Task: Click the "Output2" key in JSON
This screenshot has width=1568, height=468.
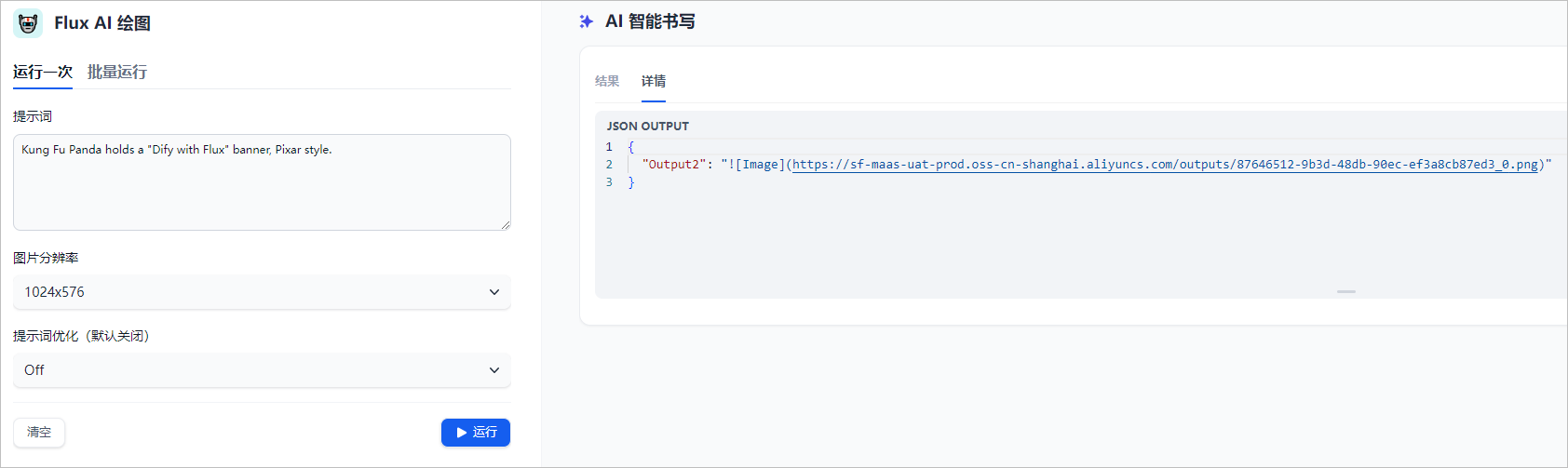Action: pyautogui.click(x=674, y=165)
